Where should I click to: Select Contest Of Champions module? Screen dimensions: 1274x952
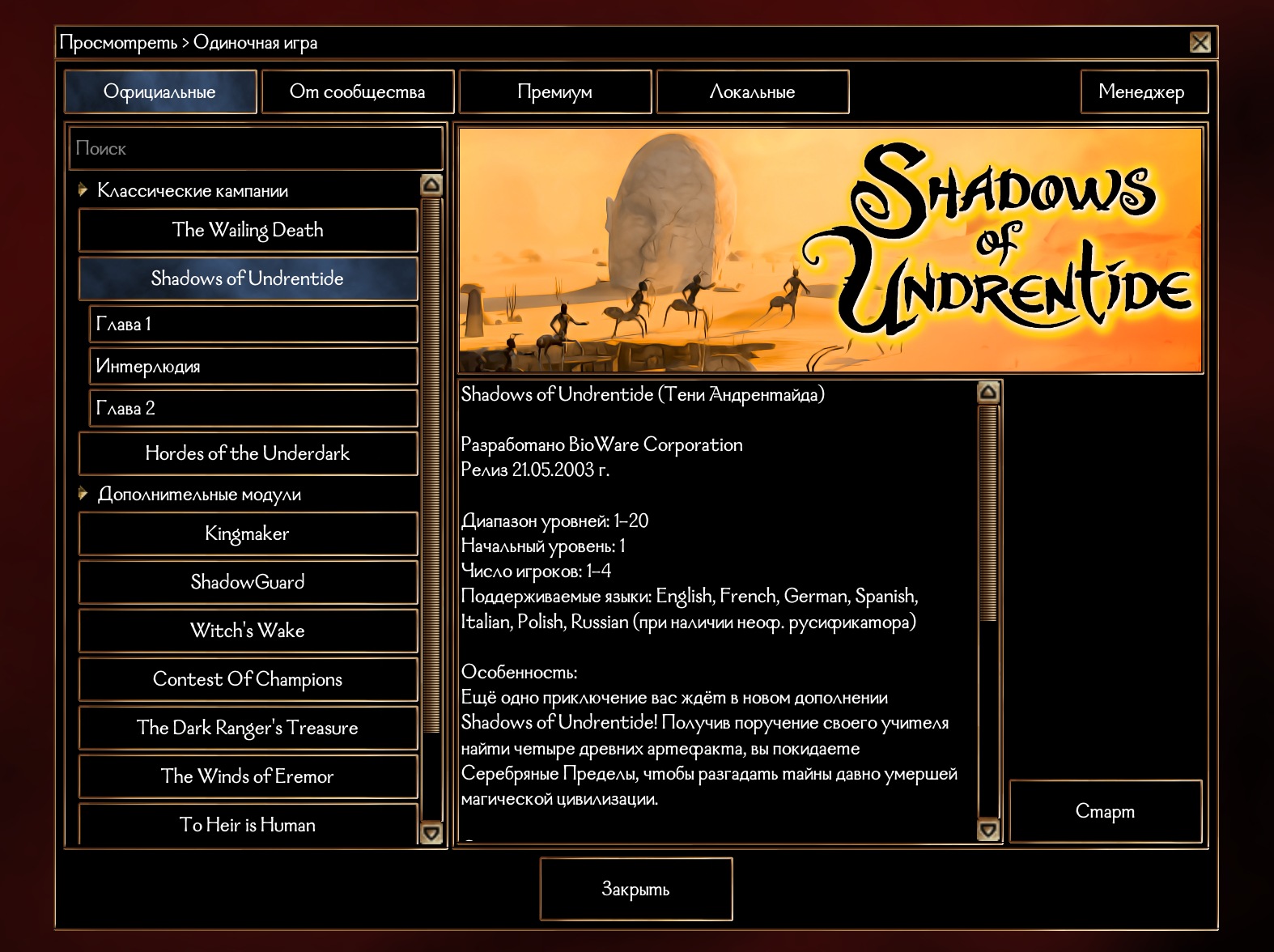coord(248,679)
